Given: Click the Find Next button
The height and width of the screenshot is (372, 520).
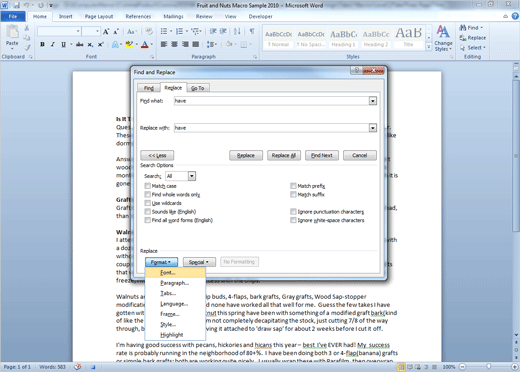Looking at the screenshot, I should pos(322,155).
